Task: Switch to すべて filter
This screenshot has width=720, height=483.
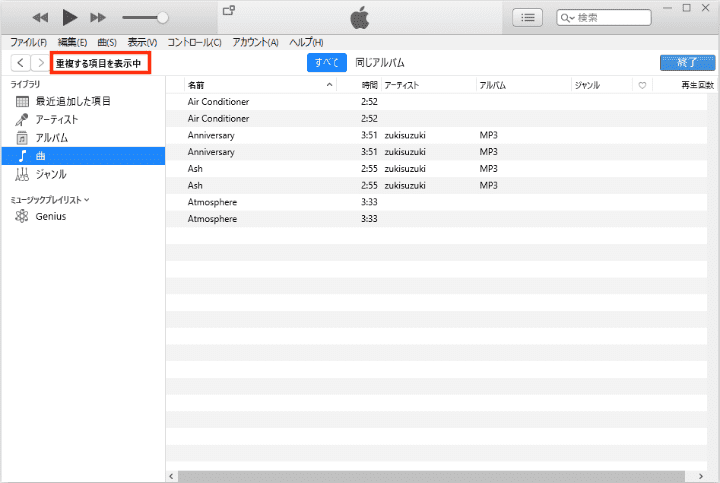Action: [326, 62]
